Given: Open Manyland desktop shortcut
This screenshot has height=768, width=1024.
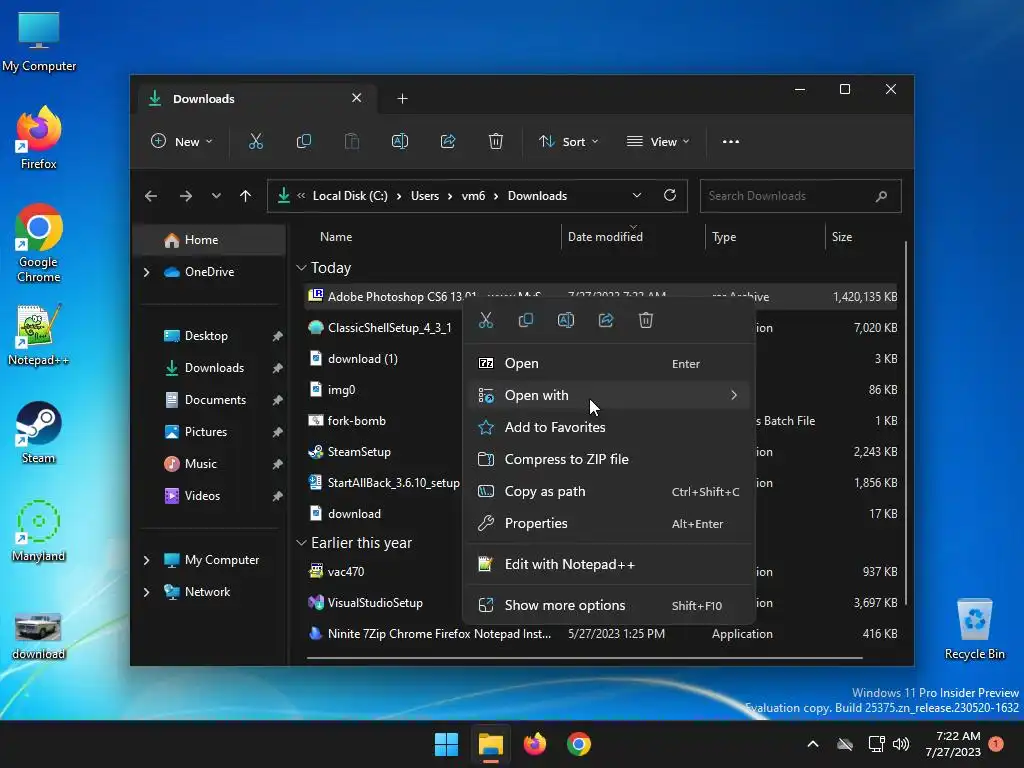Looking at the screenshot, I should pyautogui.click(x=39, y=531).
